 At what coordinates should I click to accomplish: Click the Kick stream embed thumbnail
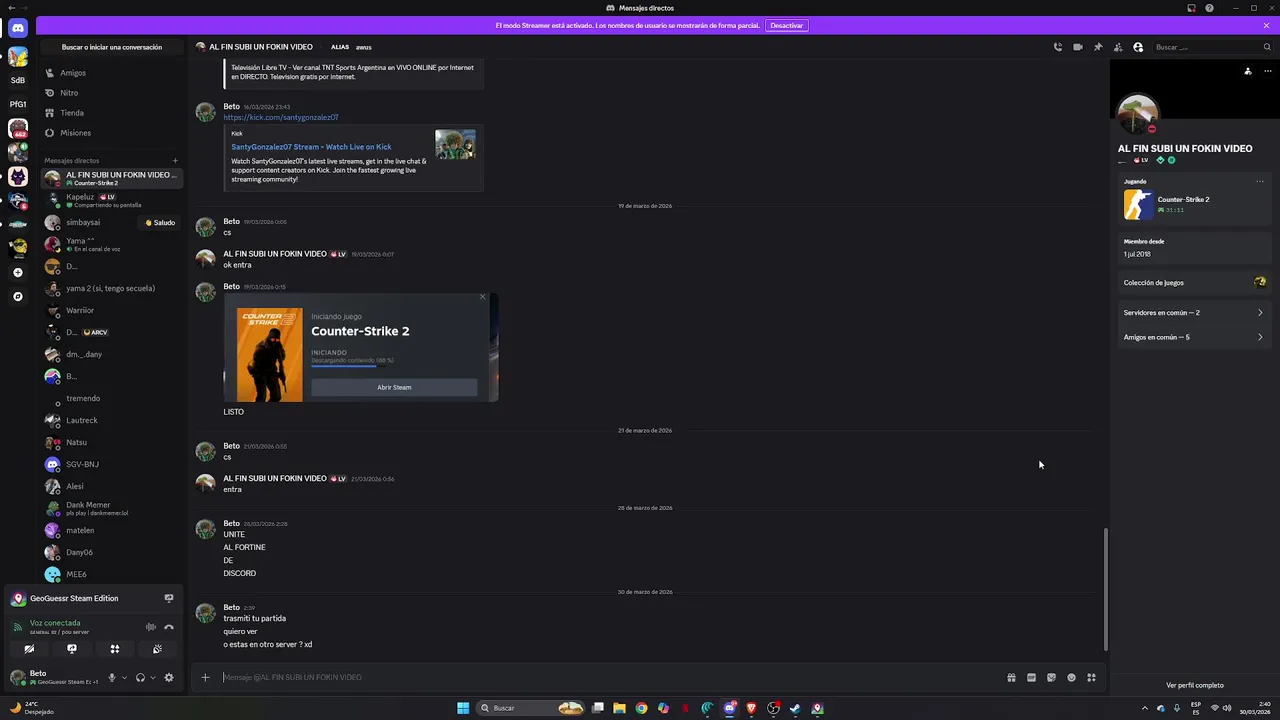coord(455,144)
